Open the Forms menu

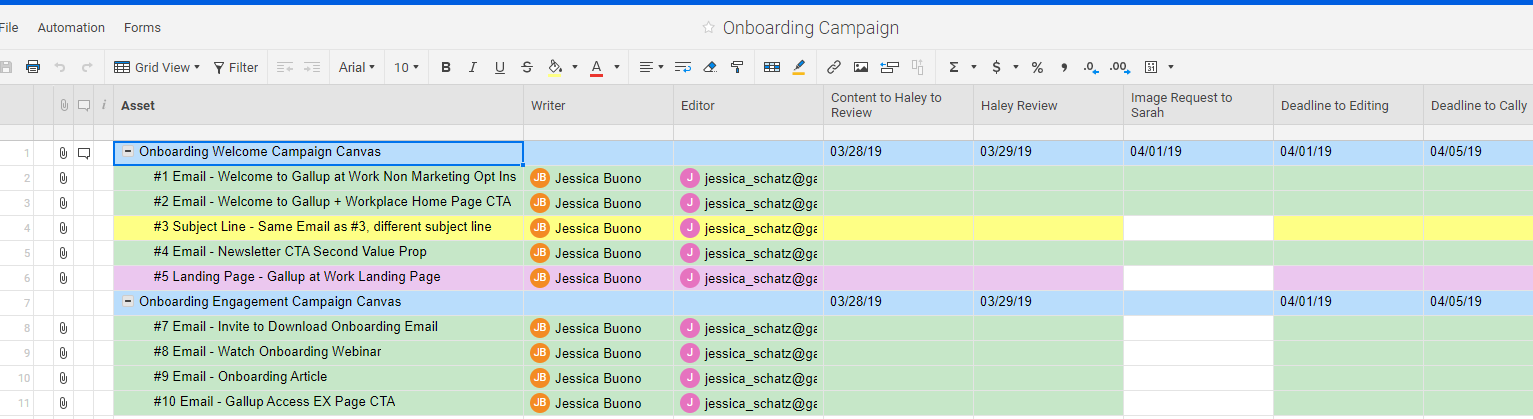point(142,28)
